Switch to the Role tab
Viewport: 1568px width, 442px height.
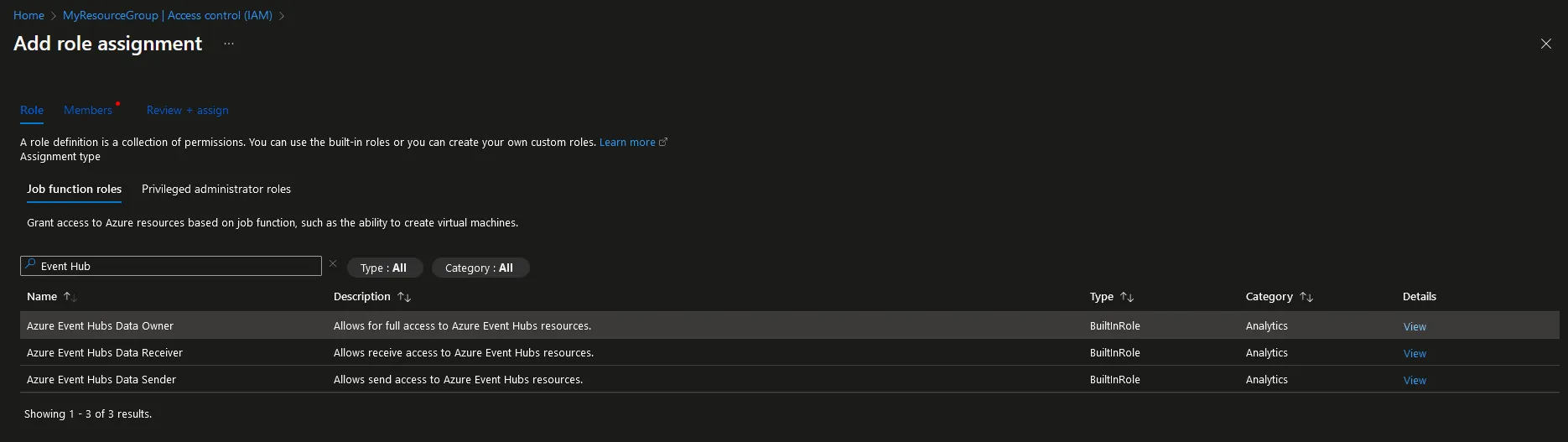pyautogui.click(x=32, y=110)
